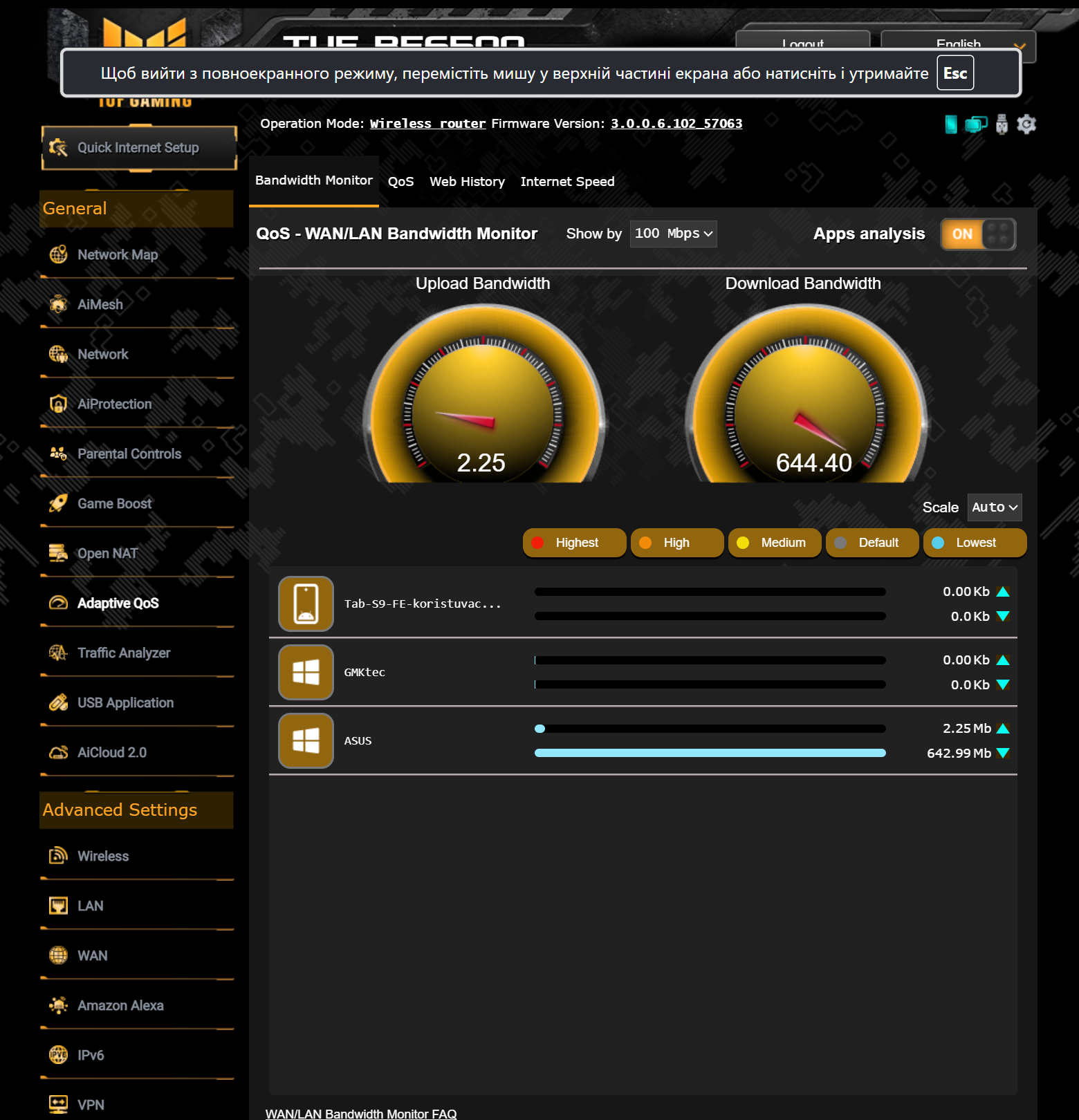Click the ASUS Windows device icon
1079x1120 pixels.
(x=306, y=740)
